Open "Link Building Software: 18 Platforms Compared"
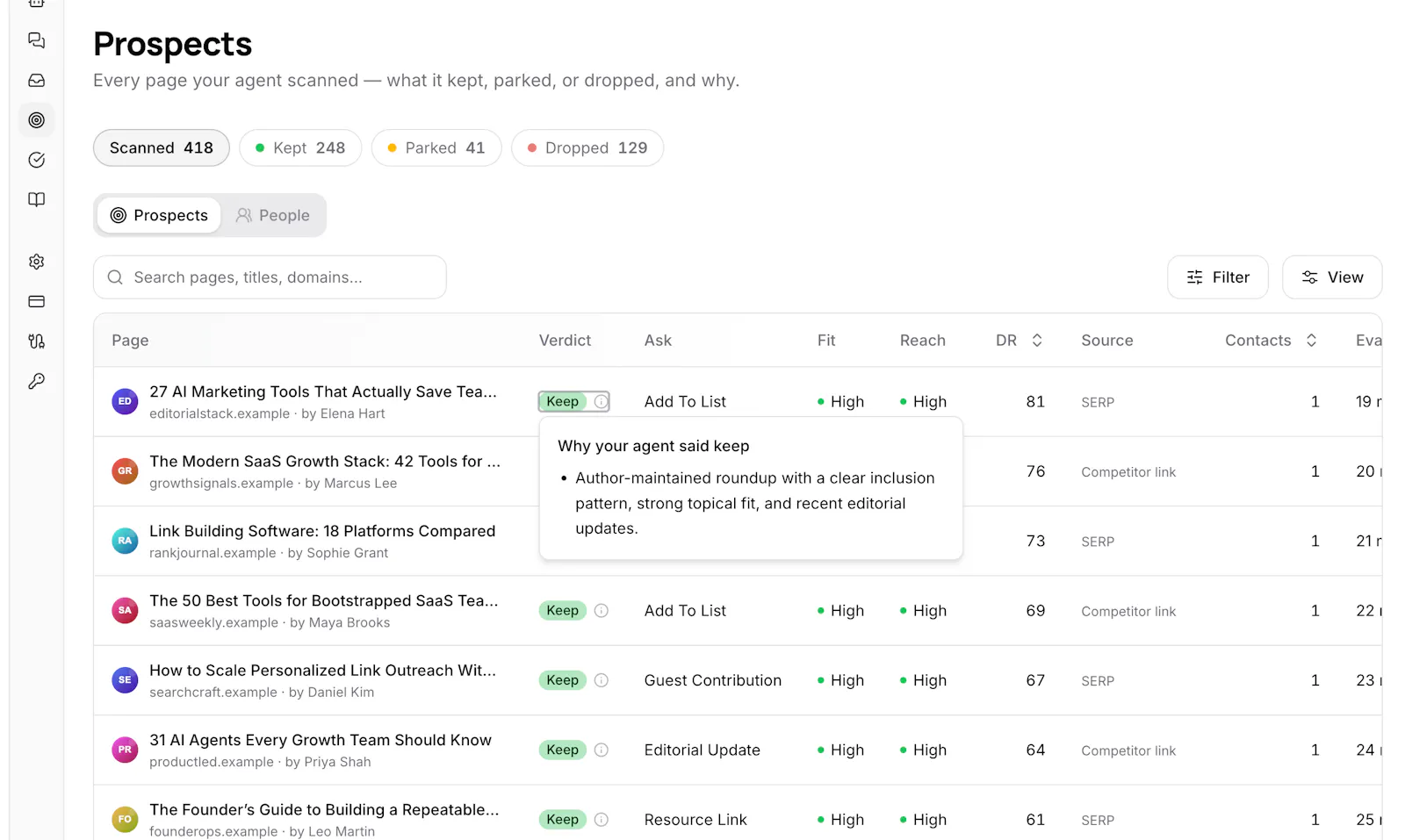Image resolution: width=1405 pixels, height=840 pixels. pos(322,531)
